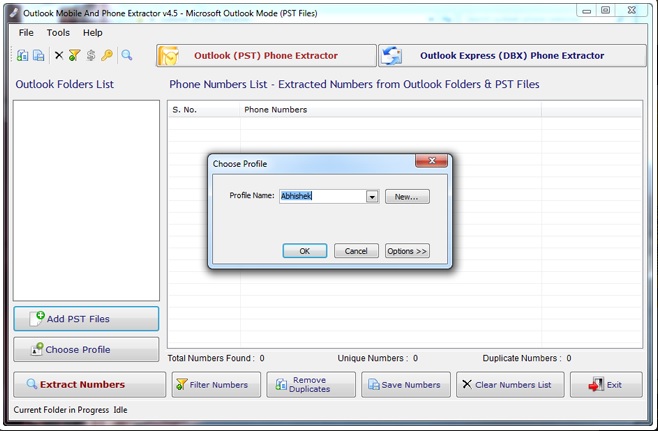Click the remove duplicates toolbar icon
This screenshot has height=431, width=658.
pyautogui.click(x=22, y=55)
